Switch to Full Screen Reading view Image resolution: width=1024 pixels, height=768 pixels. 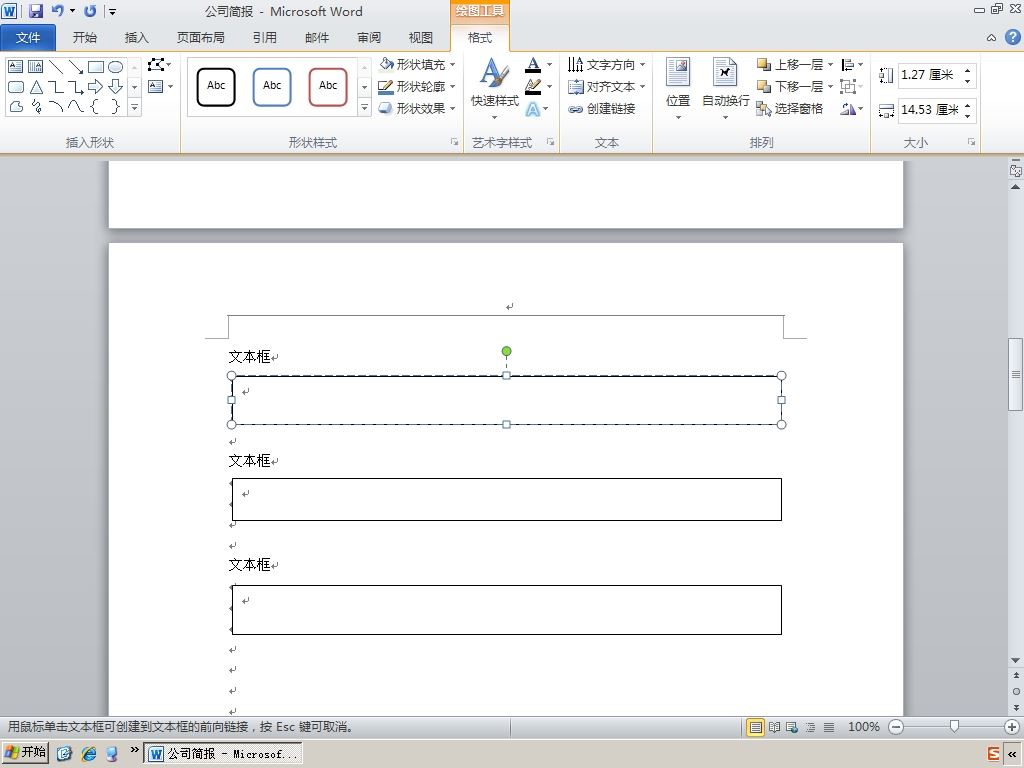(775, 727)
